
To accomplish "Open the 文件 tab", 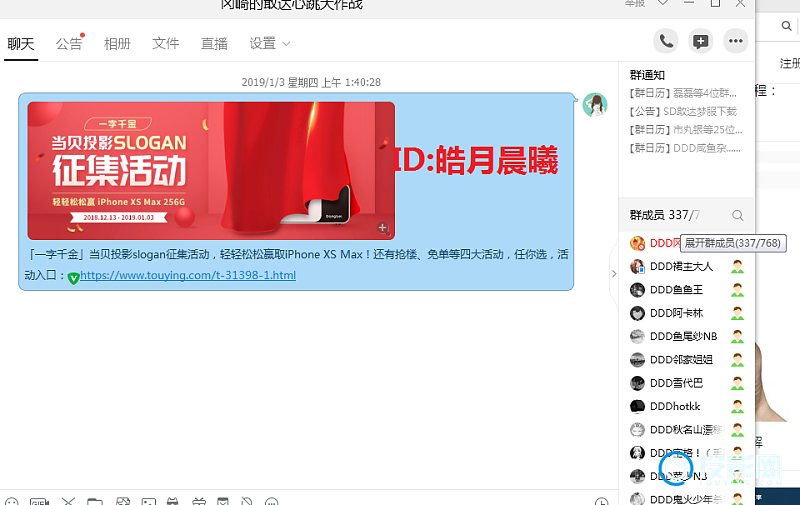I will pyautogui.click(x=165, y=44).
